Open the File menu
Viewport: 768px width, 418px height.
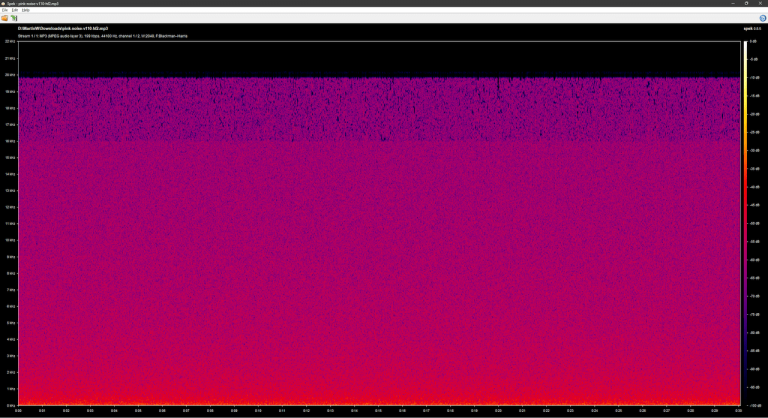4,10
